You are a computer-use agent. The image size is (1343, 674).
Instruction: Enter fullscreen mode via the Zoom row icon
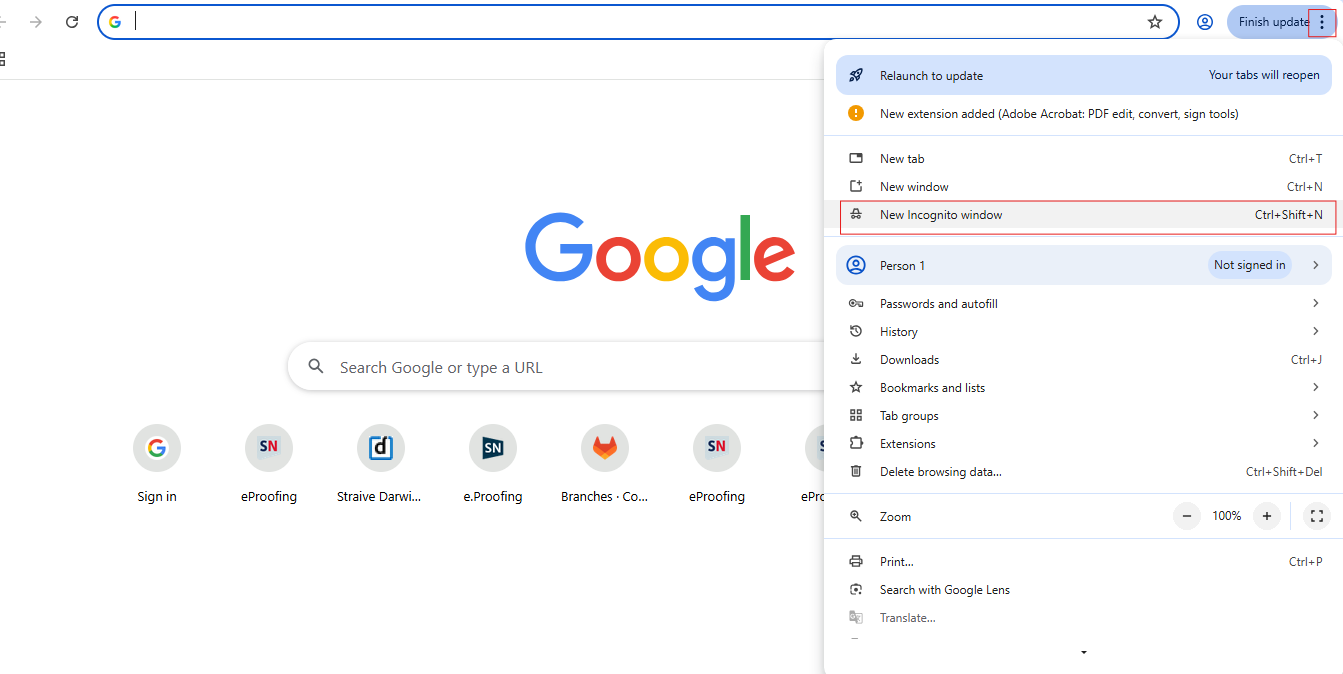(1316, 516)
